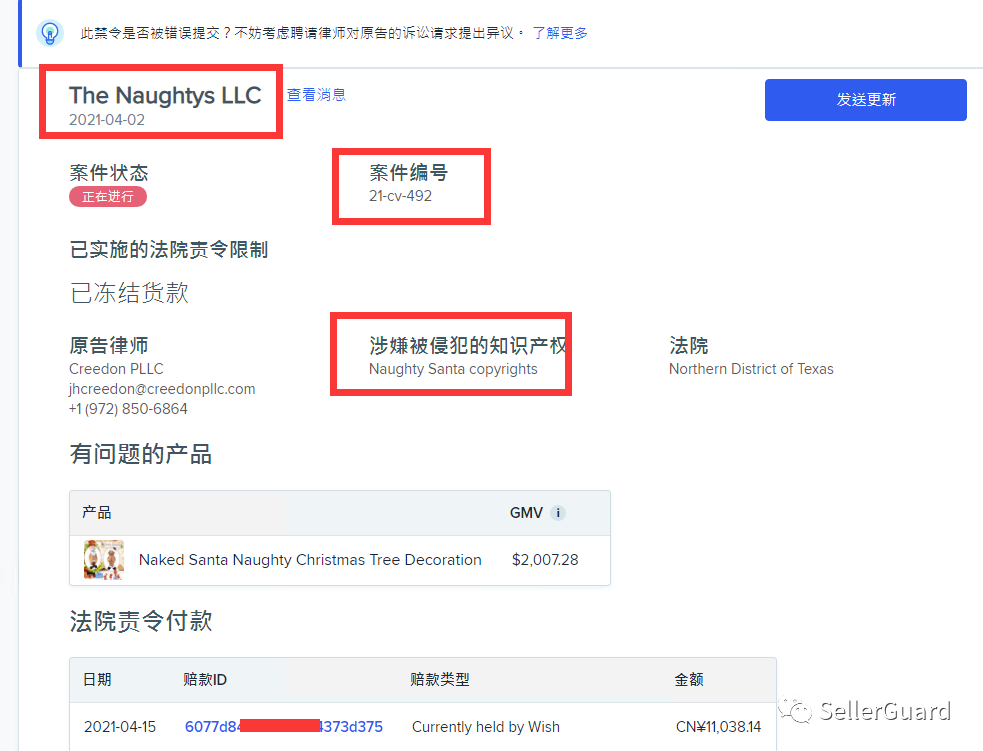
Task: Open the GMV info tooltip icon
Action: coord(557,512)
